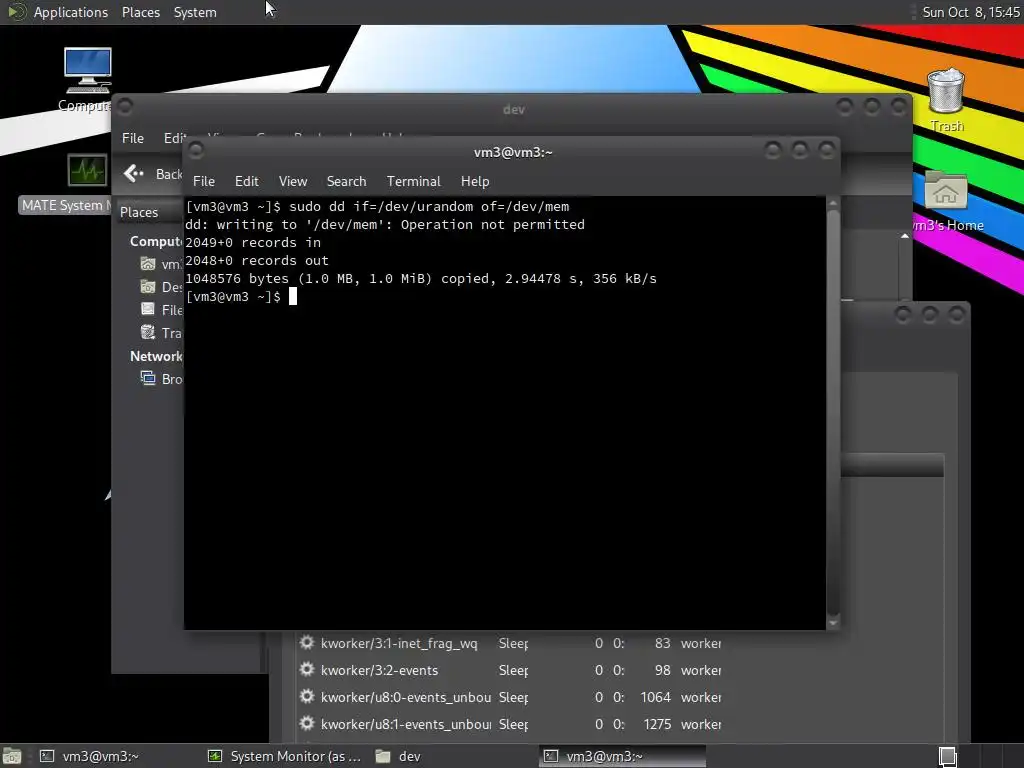Click the terminal prompt cursor line
The width and height of the screenshot is (1024, 768).
pos(241,296)
